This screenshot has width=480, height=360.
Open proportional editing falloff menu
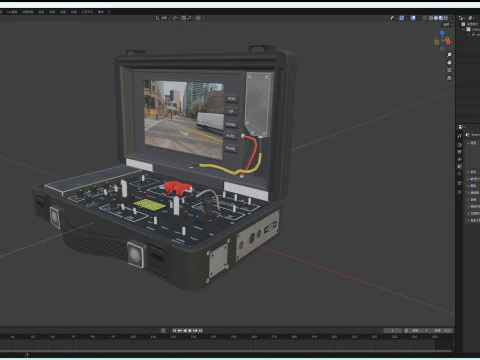(x=203, y=18)
